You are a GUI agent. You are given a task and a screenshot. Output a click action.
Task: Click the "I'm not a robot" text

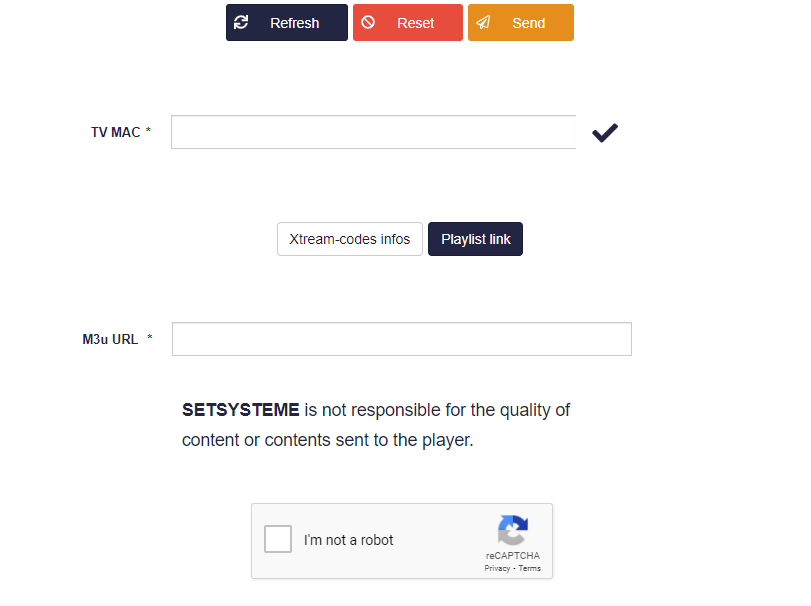(x=349, y=540)
